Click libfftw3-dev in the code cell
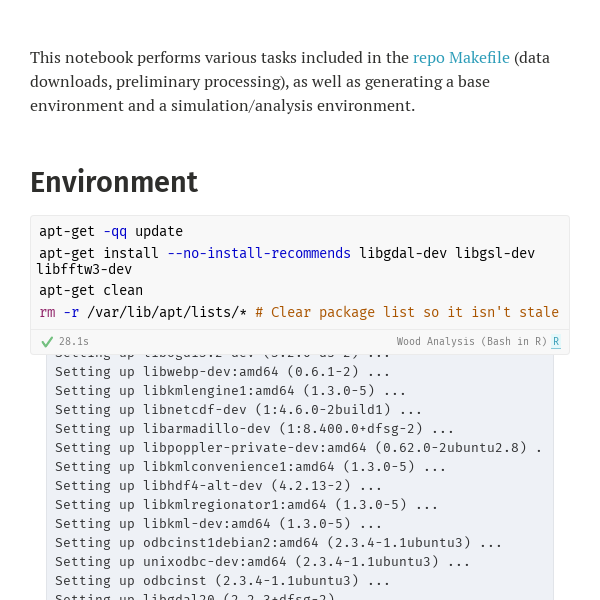The width and height of the screenshot is (600, 600). coord(85,269)
